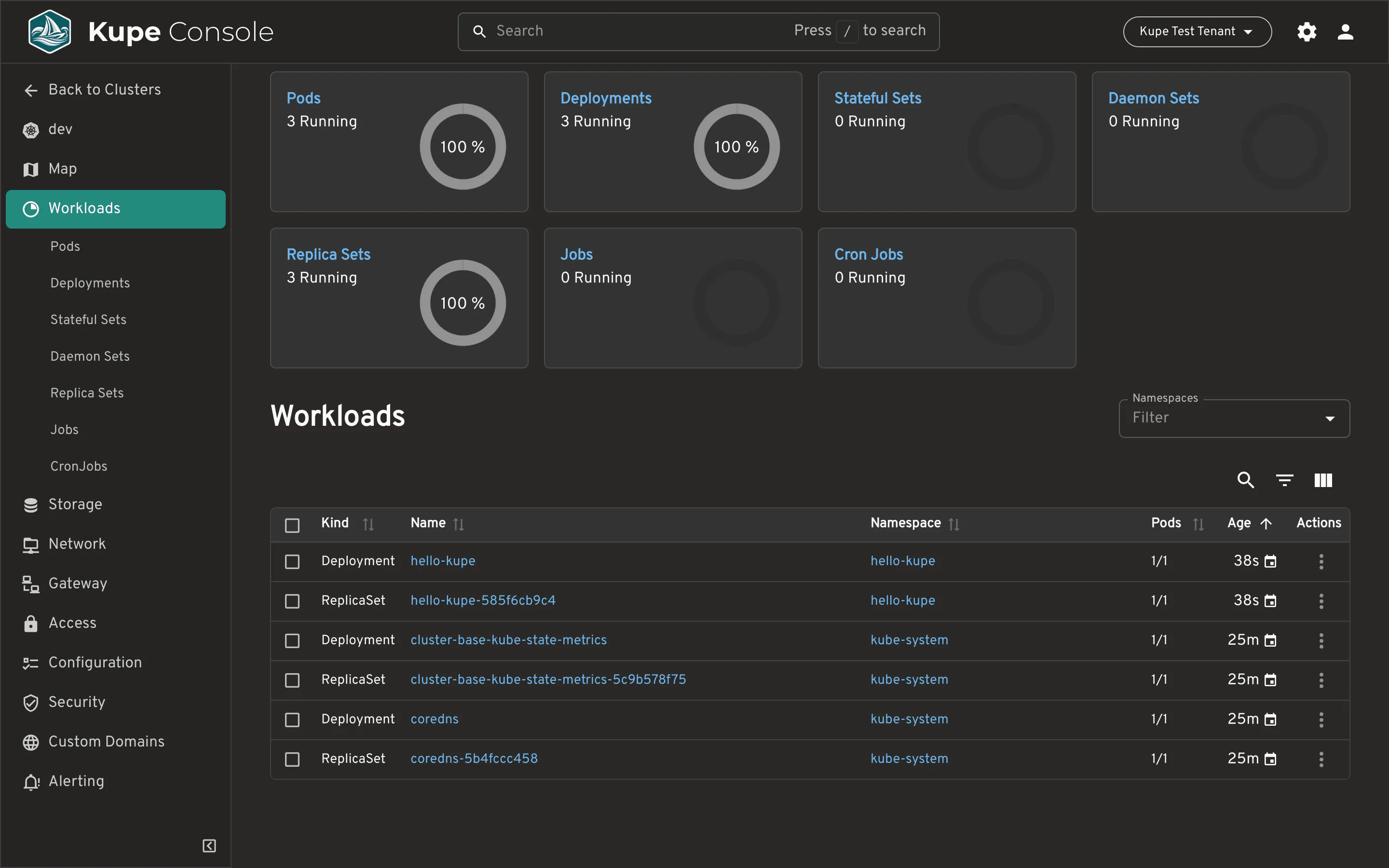
Task: Click the table search magnifier icon
Action: coord(1245,480)
